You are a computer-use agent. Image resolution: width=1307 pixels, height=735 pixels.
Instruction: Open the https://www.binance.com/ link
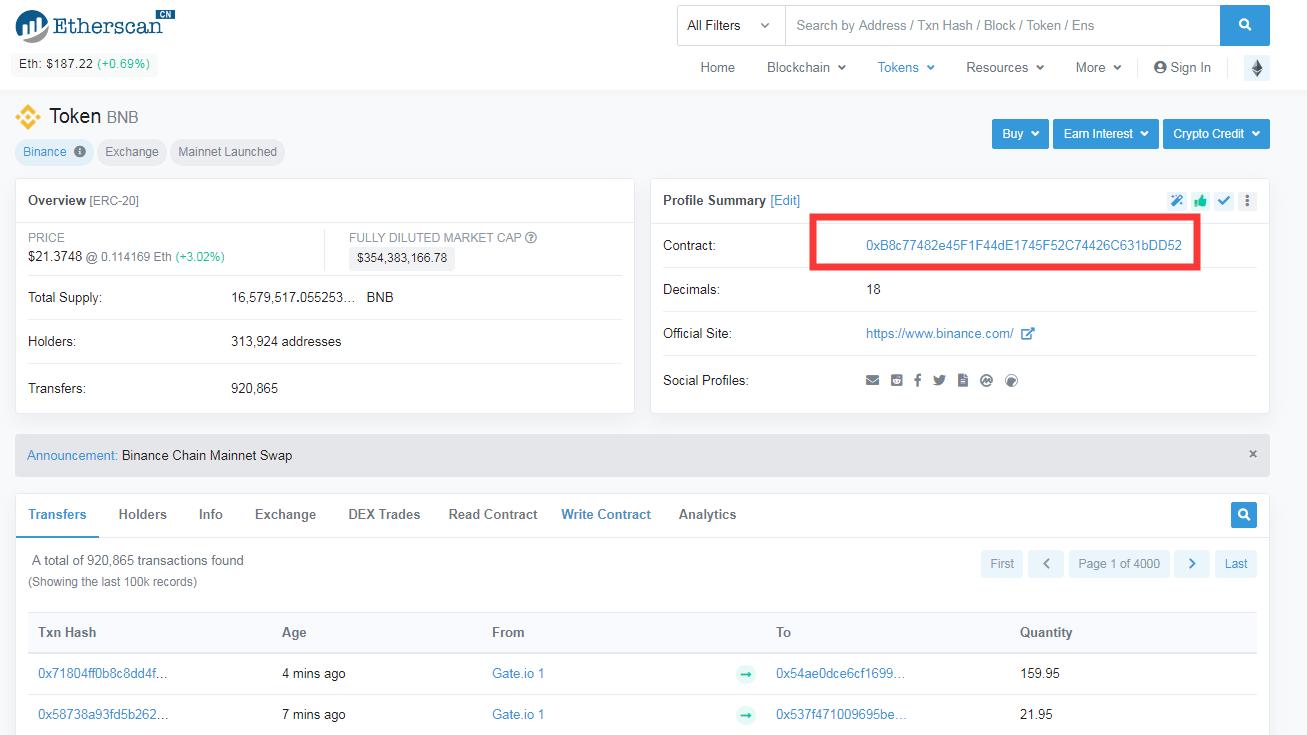coord(940,334)
